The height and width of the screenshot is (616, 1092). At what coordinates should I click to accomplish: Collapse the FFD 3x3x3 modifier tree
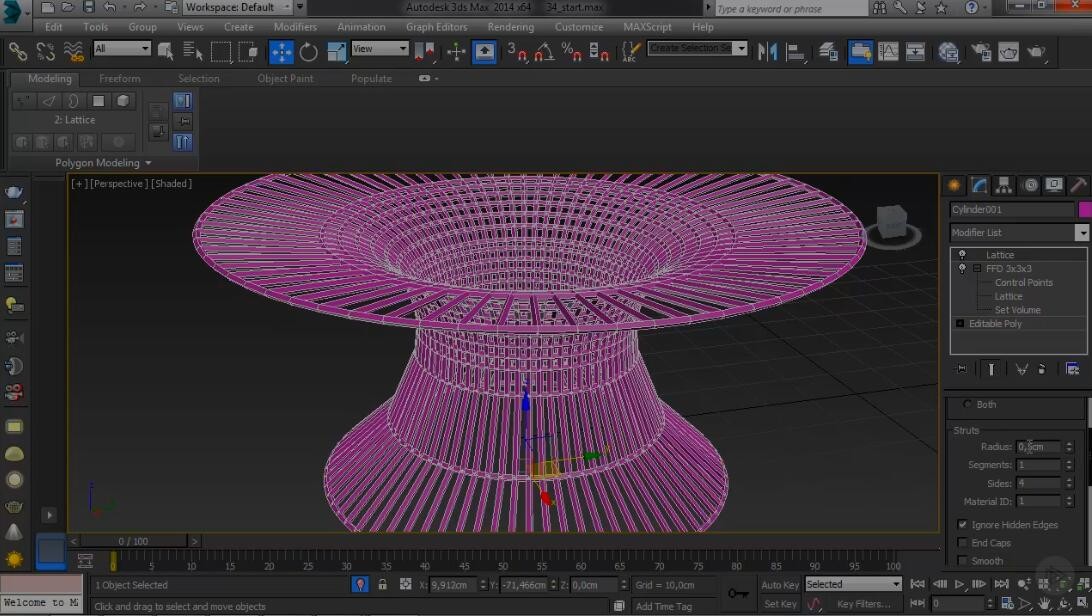click(x=977, y=268)
